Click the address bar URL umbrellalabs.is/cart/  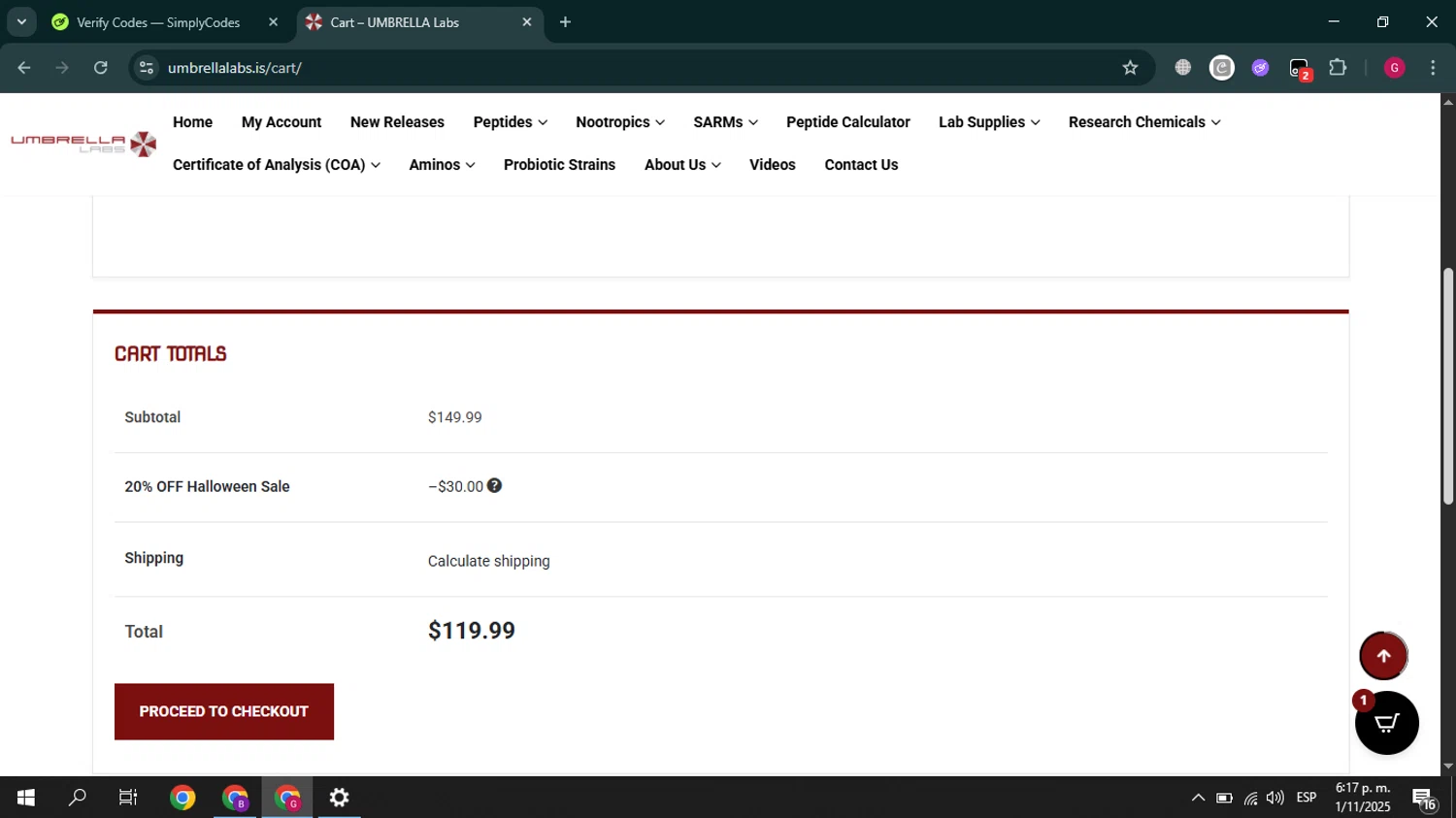pyautogui.click(x=235, y=68)
